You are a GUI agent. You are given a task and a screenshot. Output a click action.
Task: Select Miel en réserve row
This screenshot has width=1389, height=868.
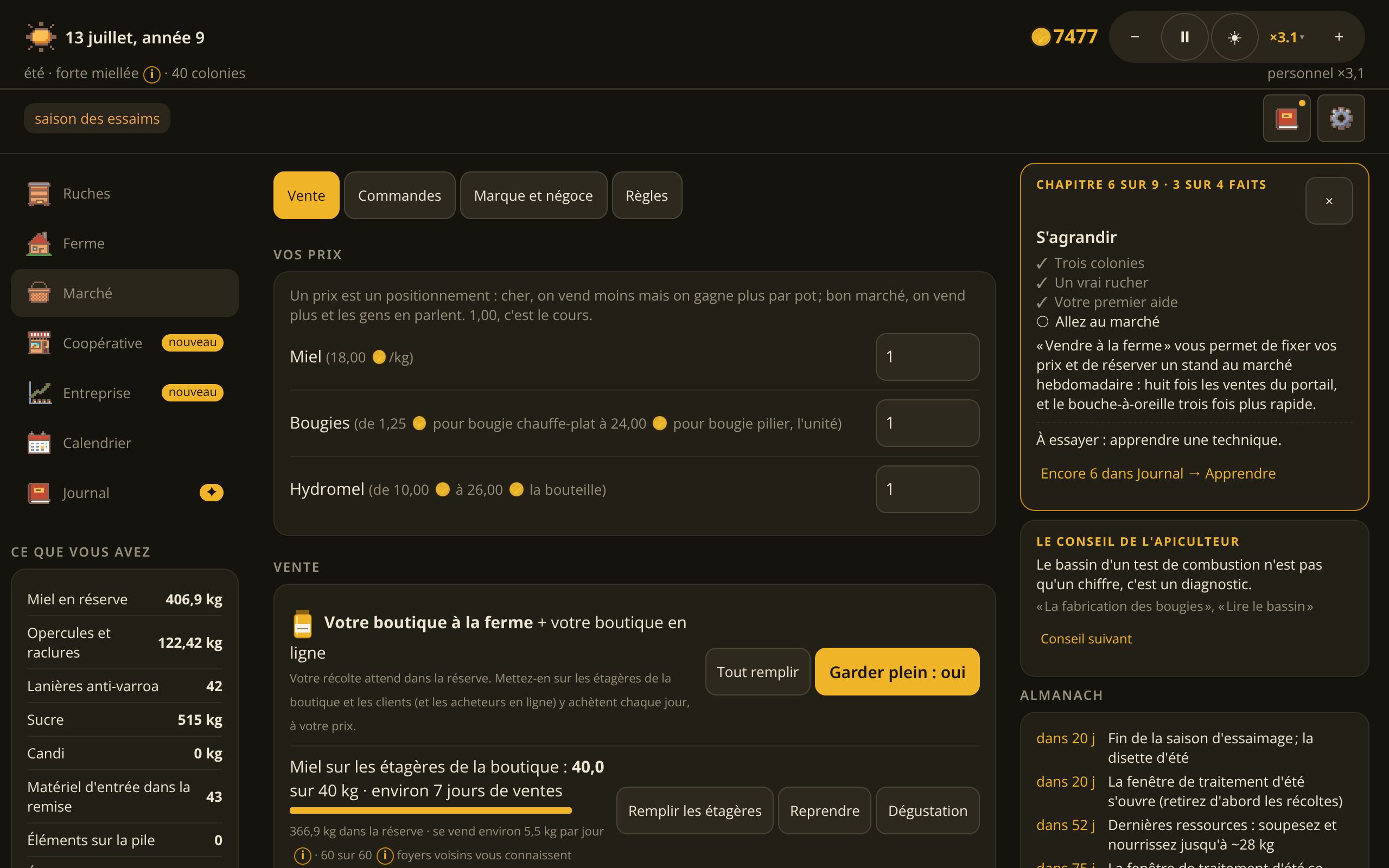click(125, 599)
